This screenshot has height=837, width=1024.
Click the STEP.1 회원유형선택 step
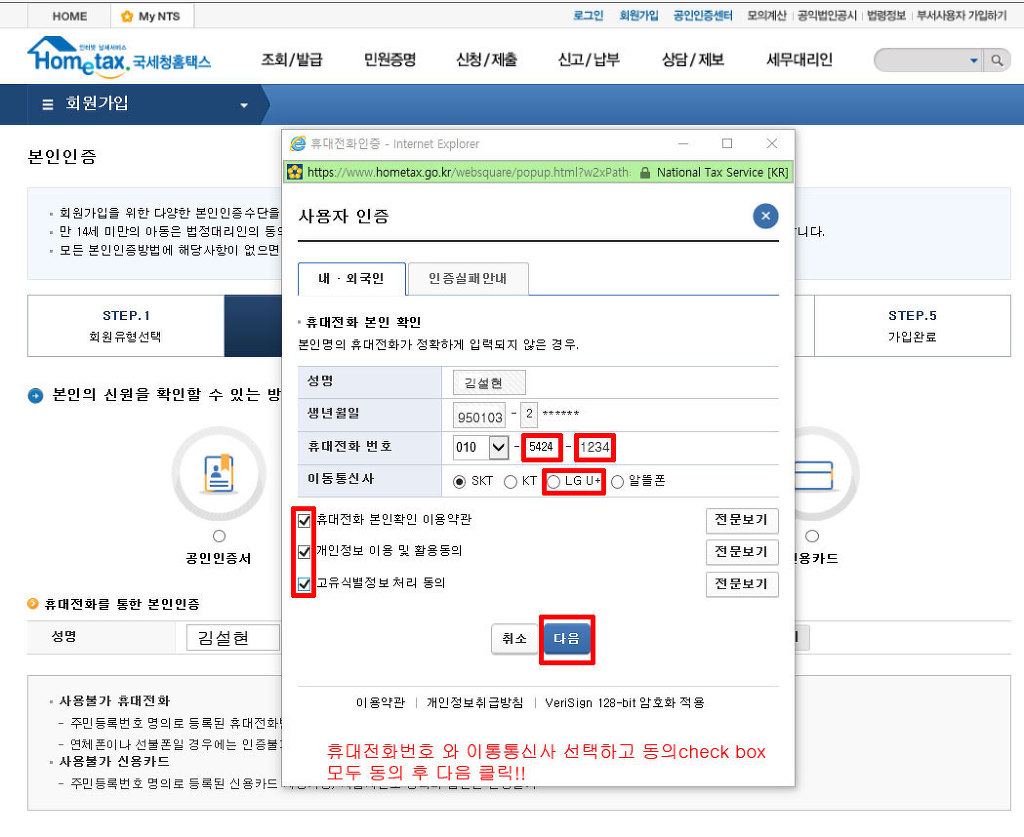pos(125,326)
